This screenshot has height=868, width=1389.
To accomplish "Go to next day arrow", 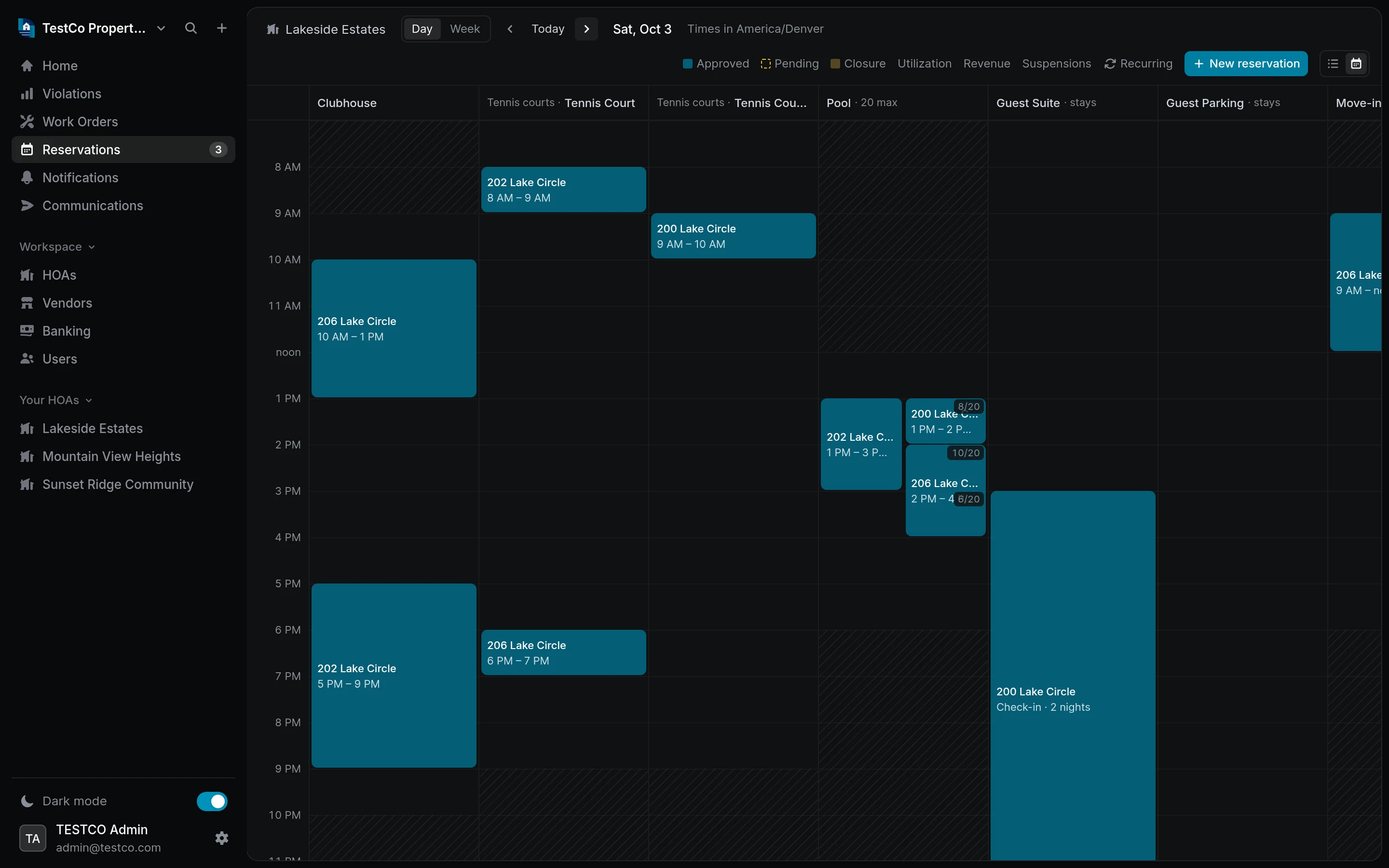I will click(586, 29).
